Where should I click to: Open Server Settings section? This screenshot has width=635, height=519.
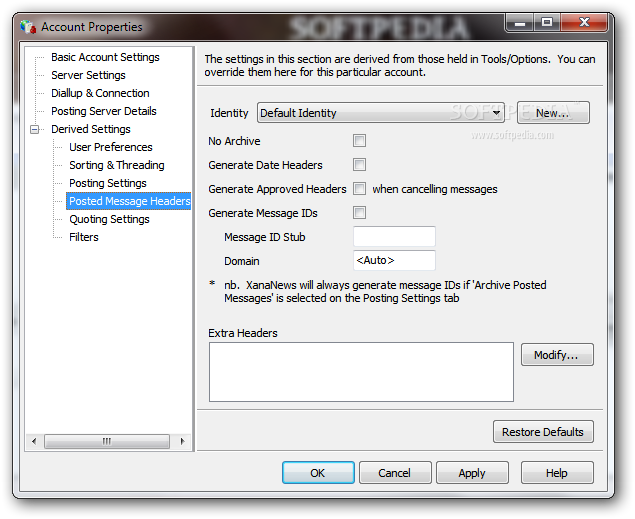pyautogui.click(x=88, y=75)
